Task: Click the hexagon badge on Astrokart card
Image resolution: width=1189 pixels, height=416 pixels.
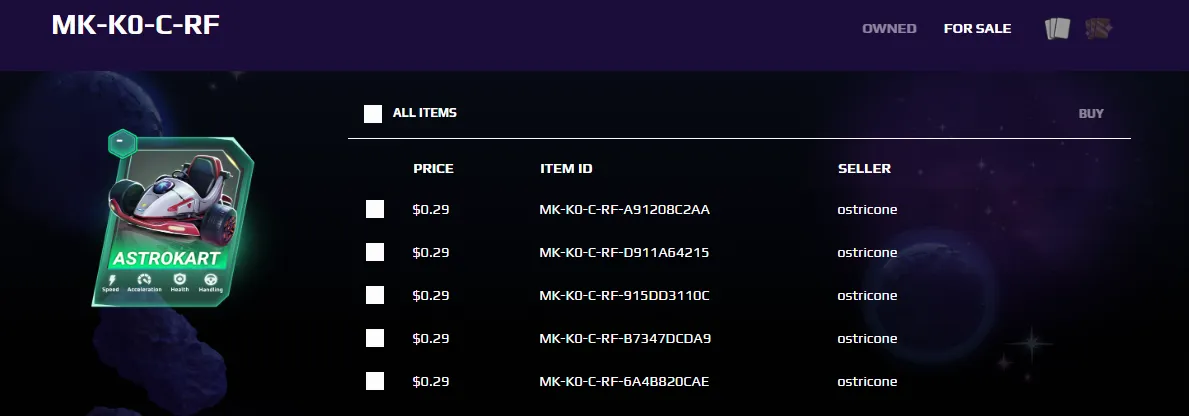Action: 122,143
